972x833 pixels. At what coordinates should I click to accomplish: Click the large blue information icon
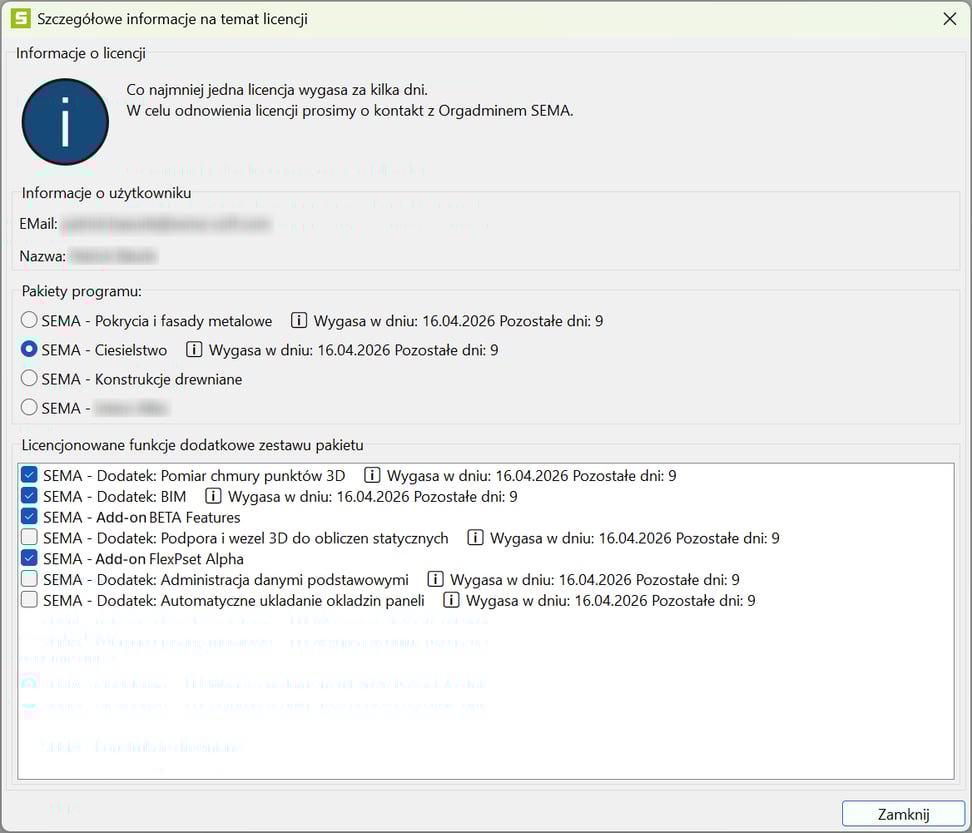[x=65, y=122]
